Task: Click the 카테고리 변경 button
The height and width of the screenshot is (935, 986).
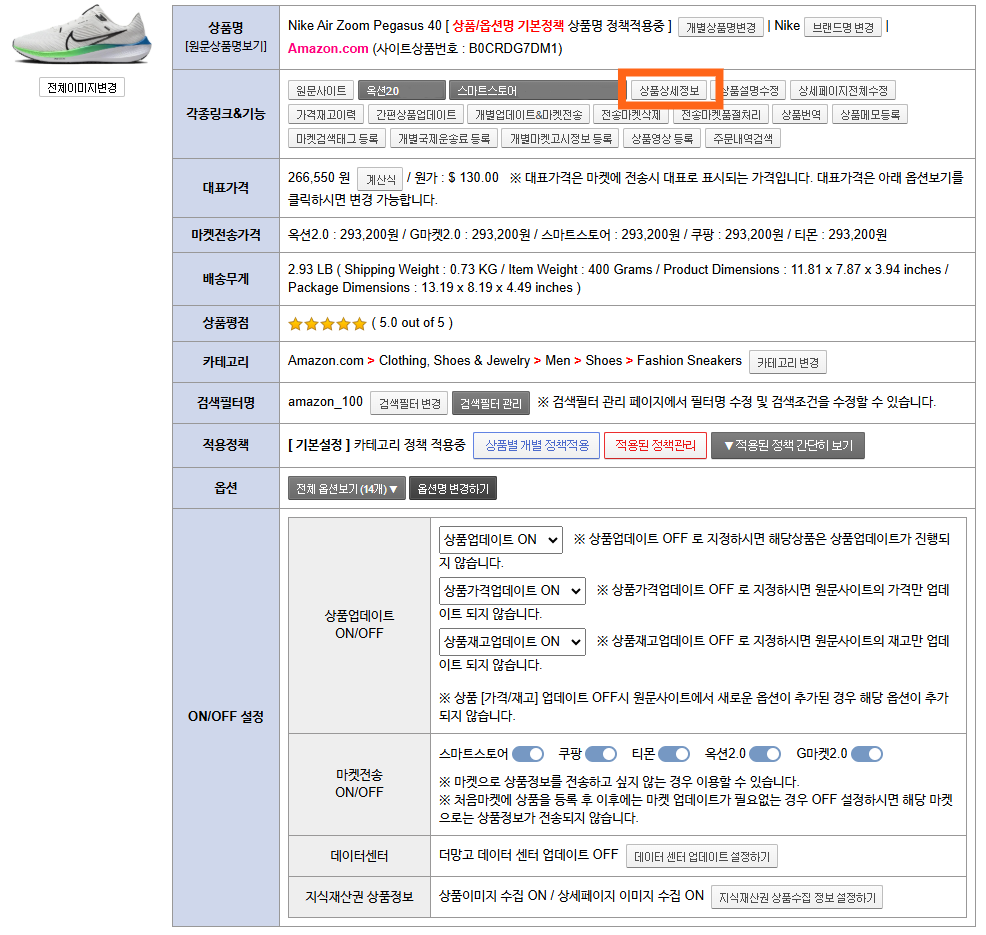Action: pyautogui.click(x=788, y=362)
